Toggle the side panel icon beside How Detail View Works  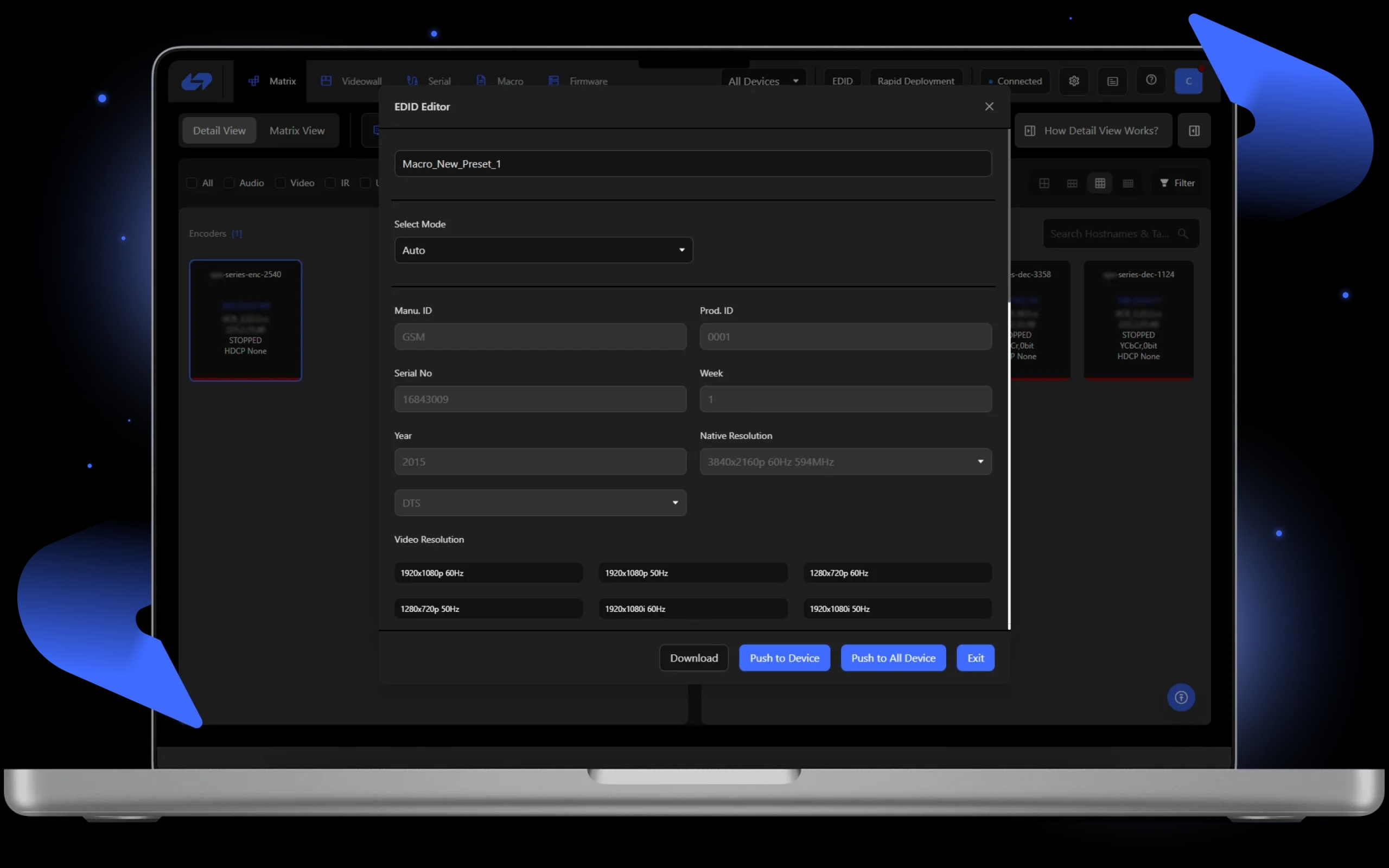coord(1194,131)
